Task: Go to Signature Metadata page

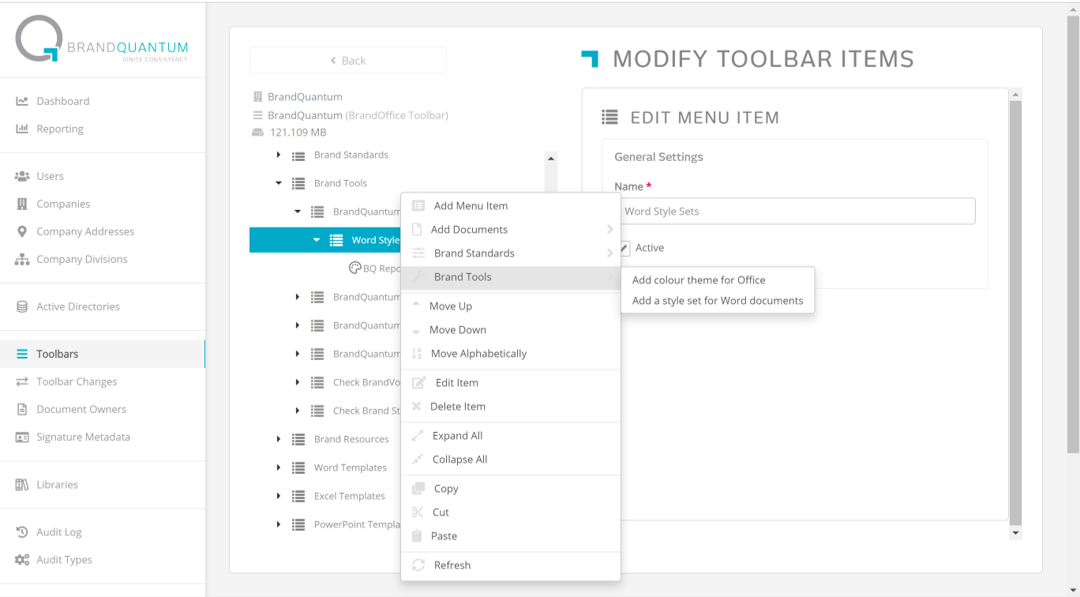Action: point(83,437)
